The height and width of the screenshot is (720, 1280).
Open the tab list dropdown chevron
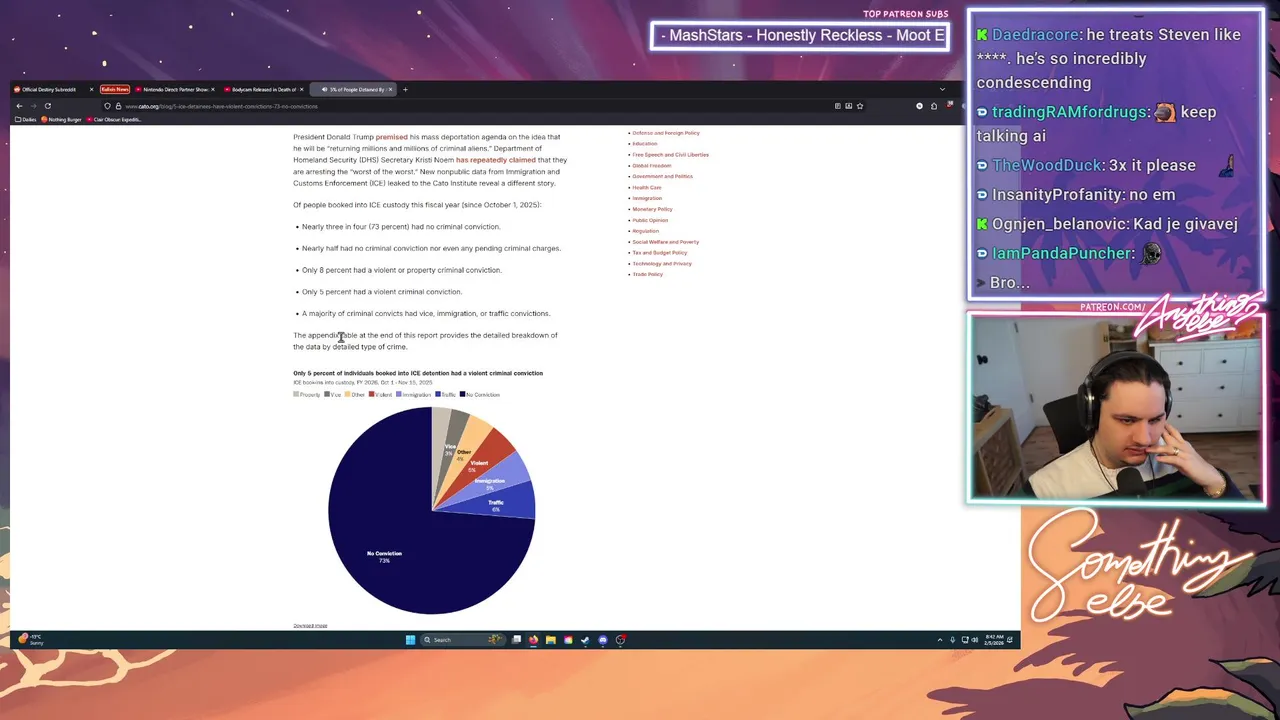[941, 89]
